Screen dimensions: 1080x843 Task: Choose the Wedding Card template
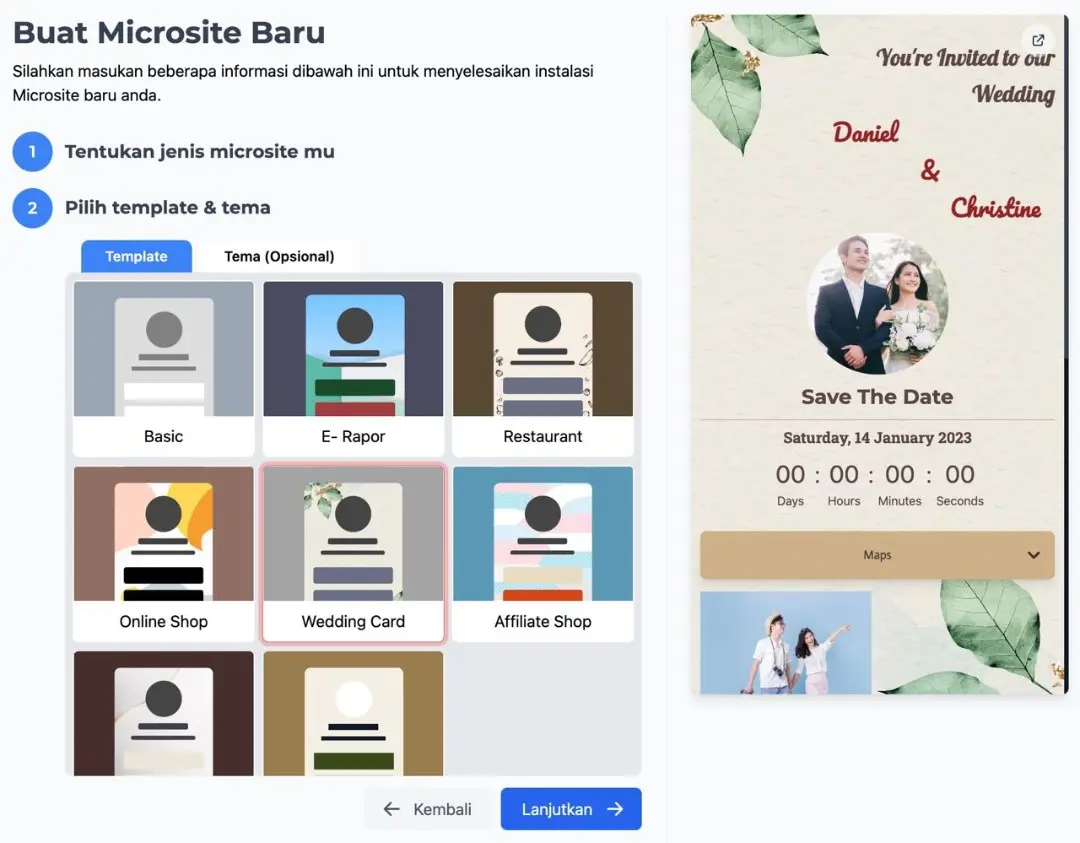[353, 553]
